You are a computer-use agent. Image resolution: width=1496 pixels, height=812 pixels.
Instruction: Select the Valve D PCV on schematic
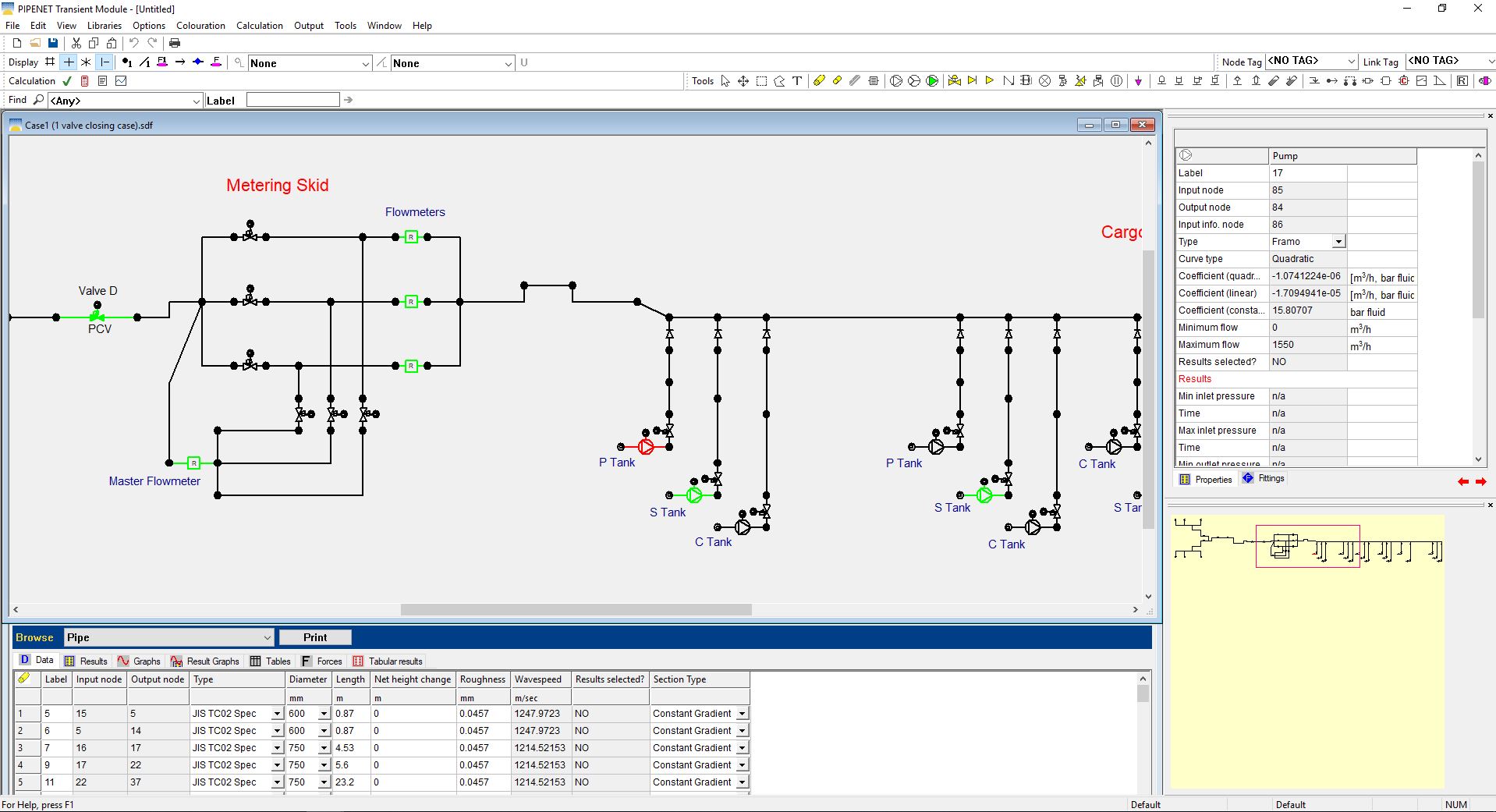pyautogui.click(x=97, y=316)
